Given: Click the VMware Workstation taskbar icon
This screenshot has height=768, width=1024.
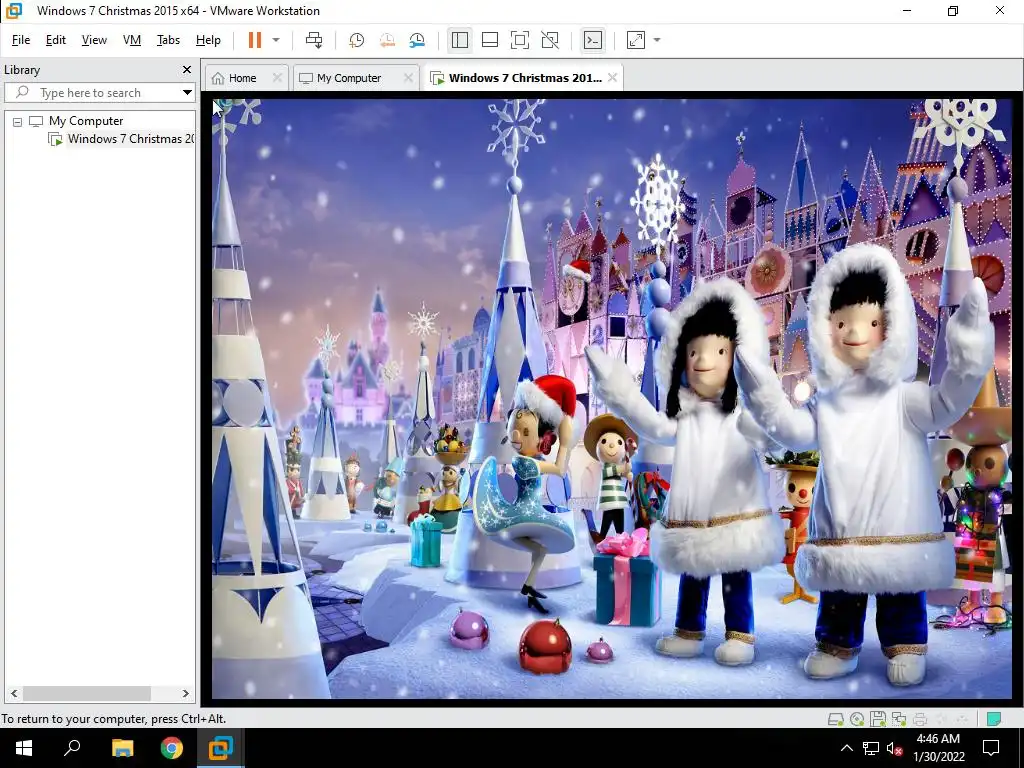Looking at the screenshot, I should [221, 748].
